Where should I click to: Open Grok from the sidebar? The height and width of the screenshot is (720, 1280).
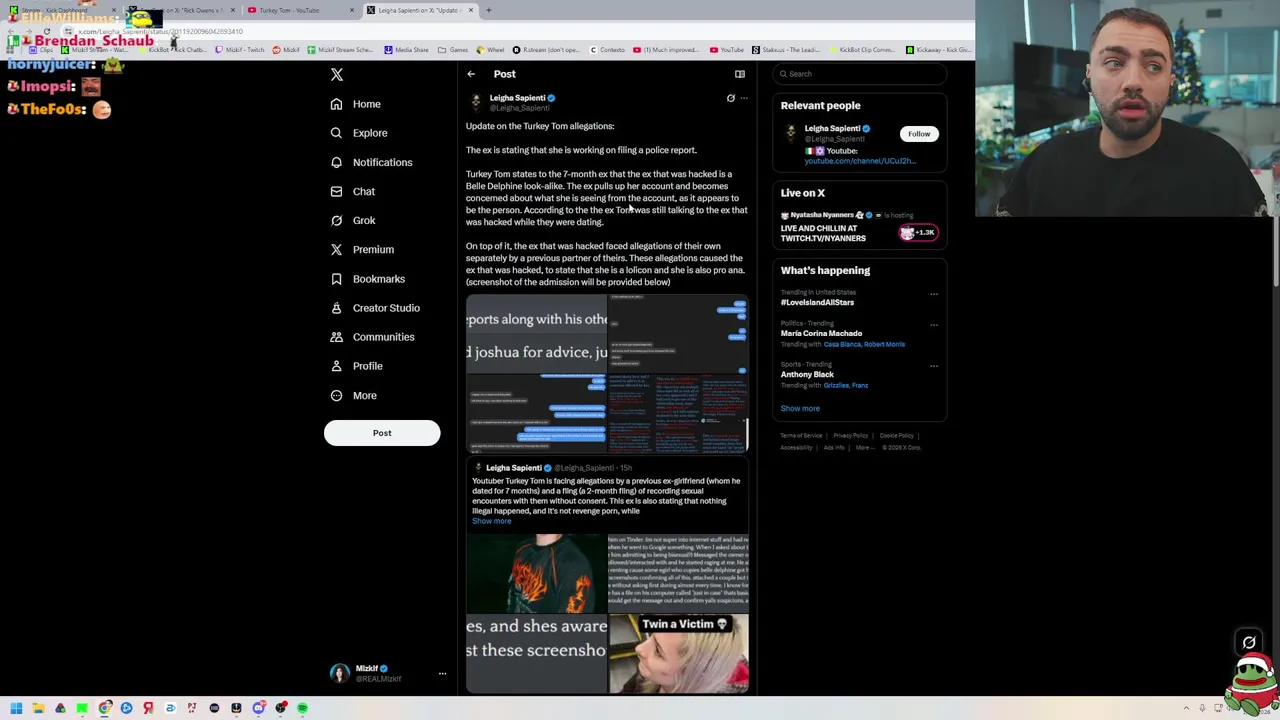(x=364, y=220)
